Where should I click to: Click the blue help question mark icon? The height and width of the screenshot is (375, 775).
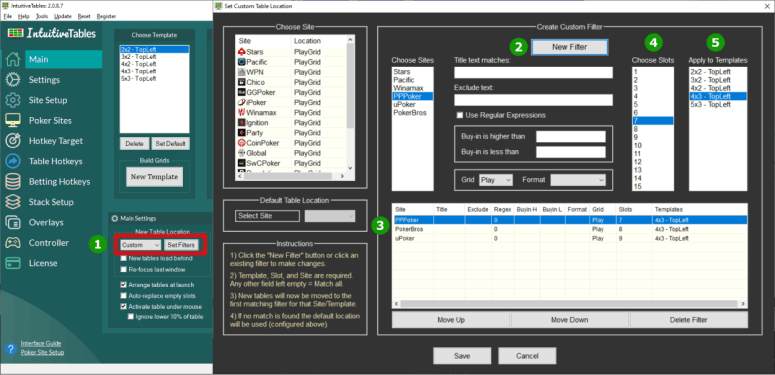pos(10,349)
